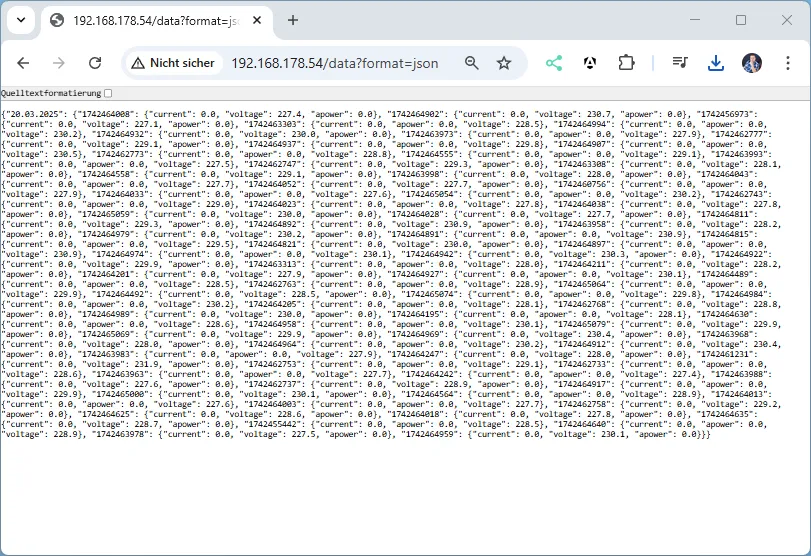Open the media controls playlist icon
Viewport: 811px width, 556px height.
(x=680, y=63)
